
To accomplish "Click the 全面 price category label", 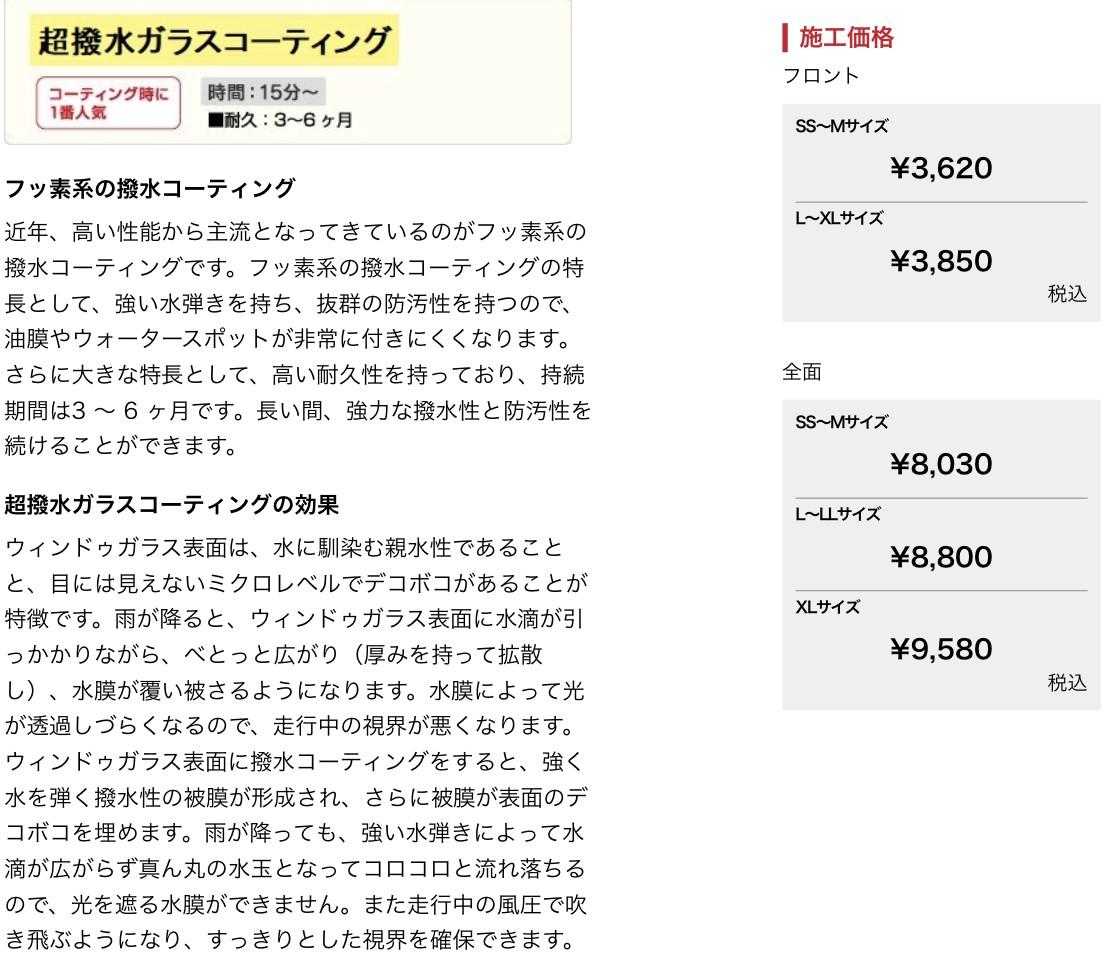I will tap(801, 372).
